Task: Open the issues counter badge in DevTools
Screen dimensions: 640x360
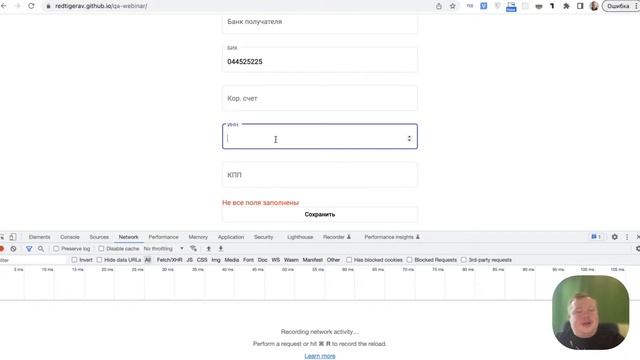Action: coord(596,237)
